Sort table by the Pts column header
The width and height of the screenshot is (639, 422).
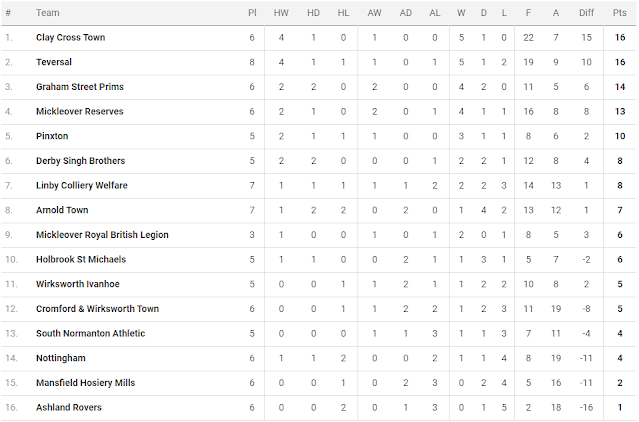[x=619, y=13]
